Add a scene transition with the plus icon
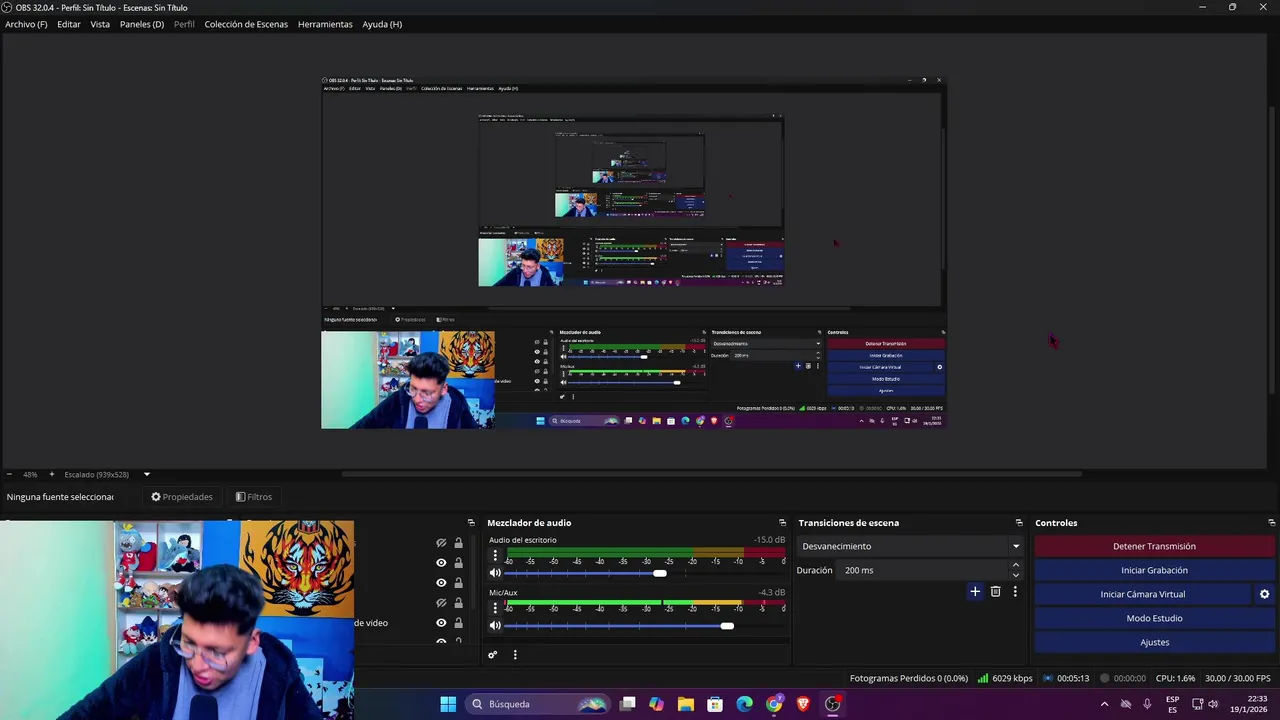 (975, 592)
